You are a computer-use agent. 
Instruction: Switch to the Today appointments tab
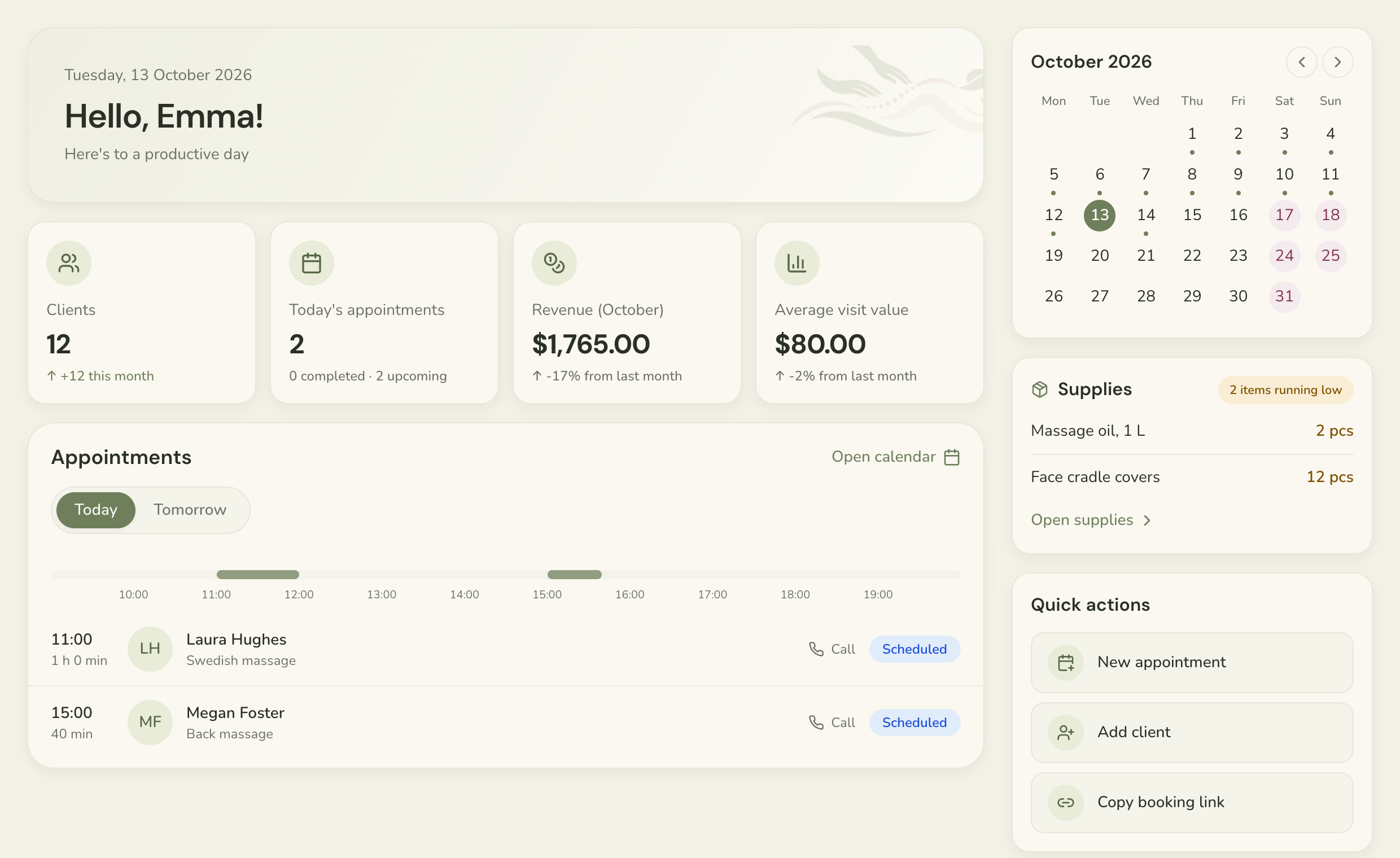click(96, 510)
